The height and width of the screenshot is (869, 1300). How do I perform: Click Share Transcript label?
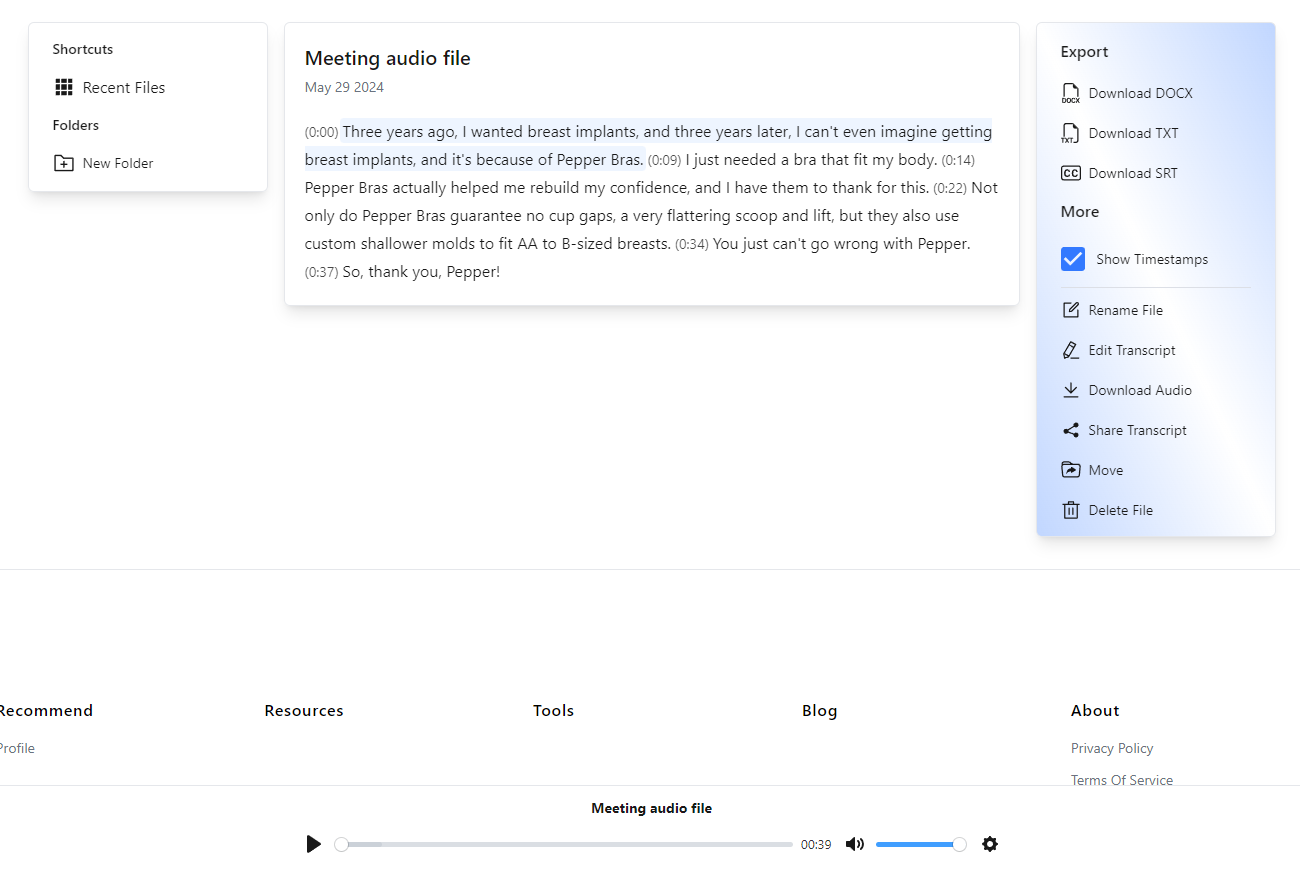pyautogui.click(x=1138, y=430)
